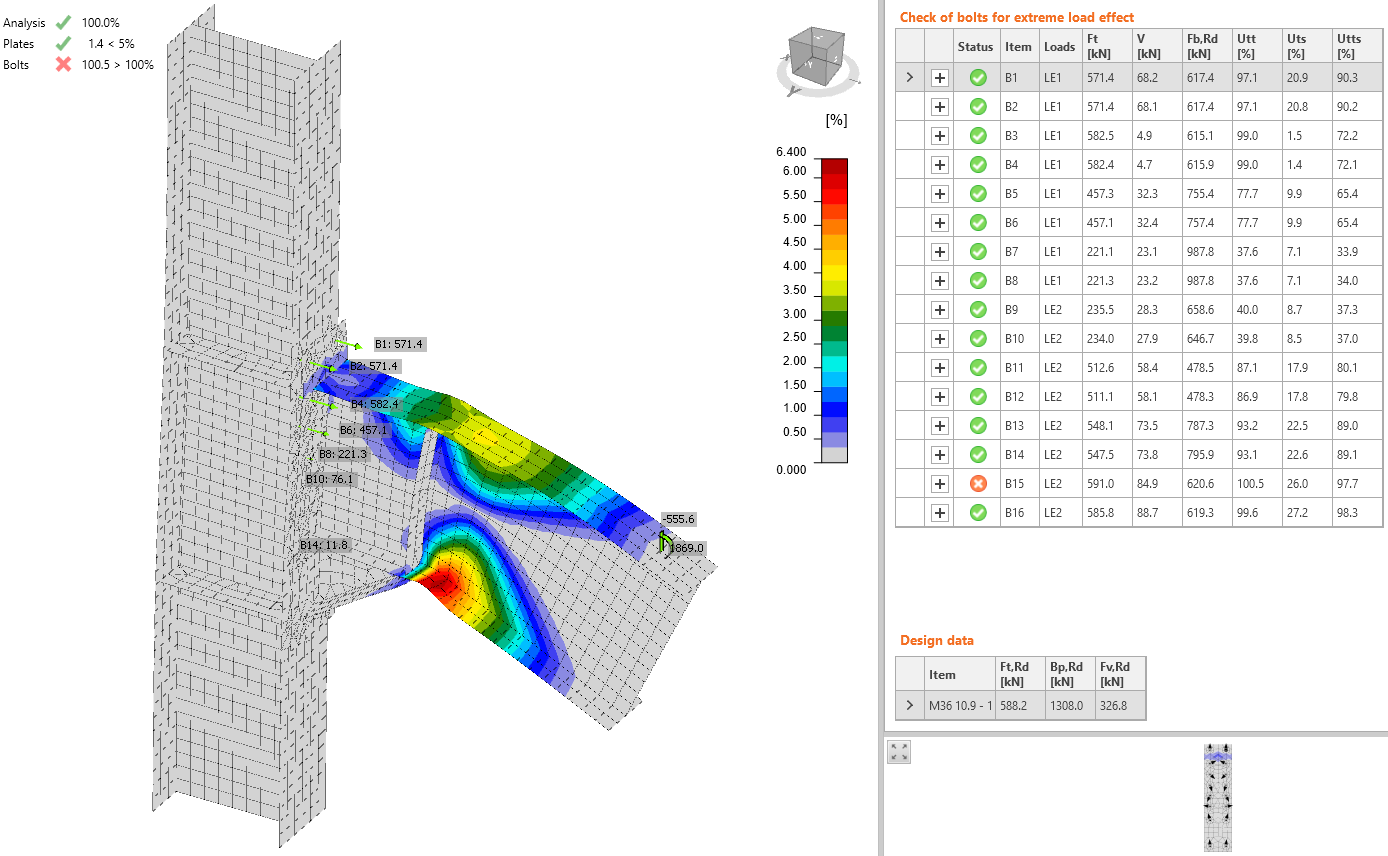Screen dimensions: 1388x856
Task: Click the Design data heading
Action: (935, 640)
